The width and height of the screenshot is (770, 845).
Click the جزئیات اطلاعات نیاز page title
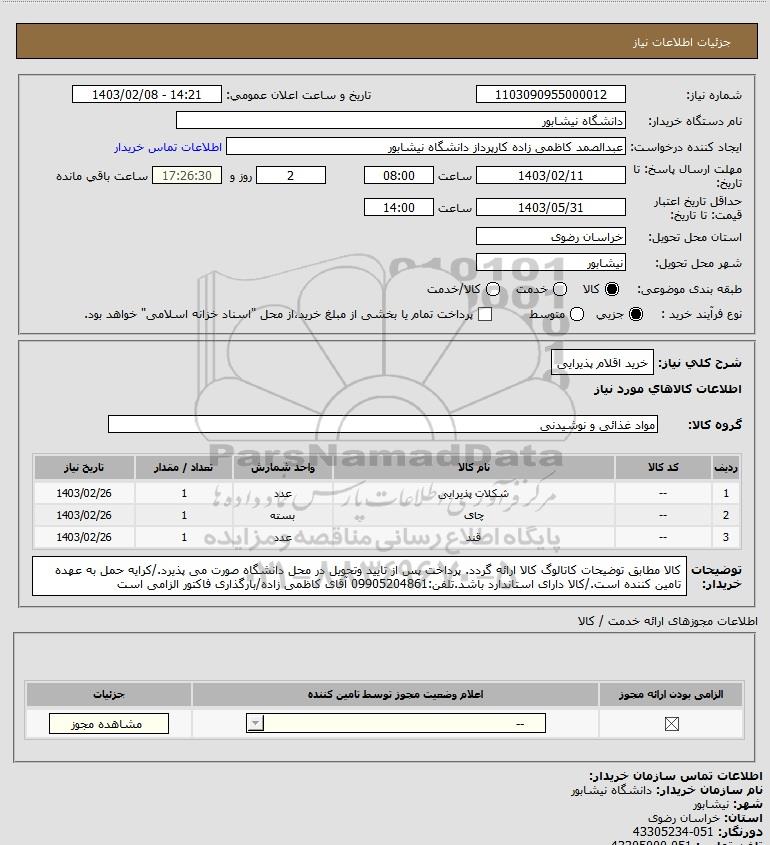(x=682, y=42)
